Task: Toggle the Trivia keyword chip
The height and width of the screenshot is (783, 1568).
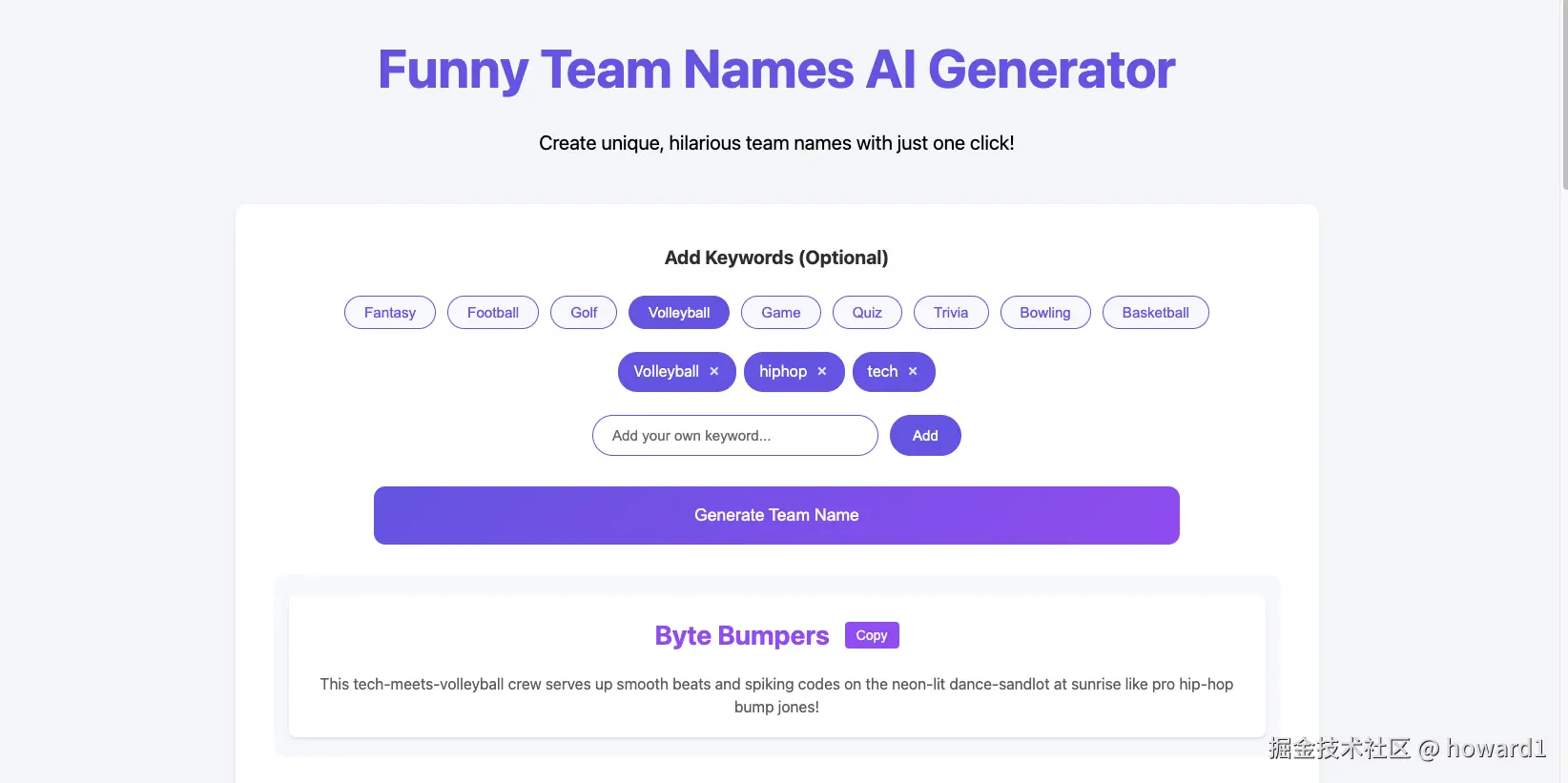Action: (951, 313)
